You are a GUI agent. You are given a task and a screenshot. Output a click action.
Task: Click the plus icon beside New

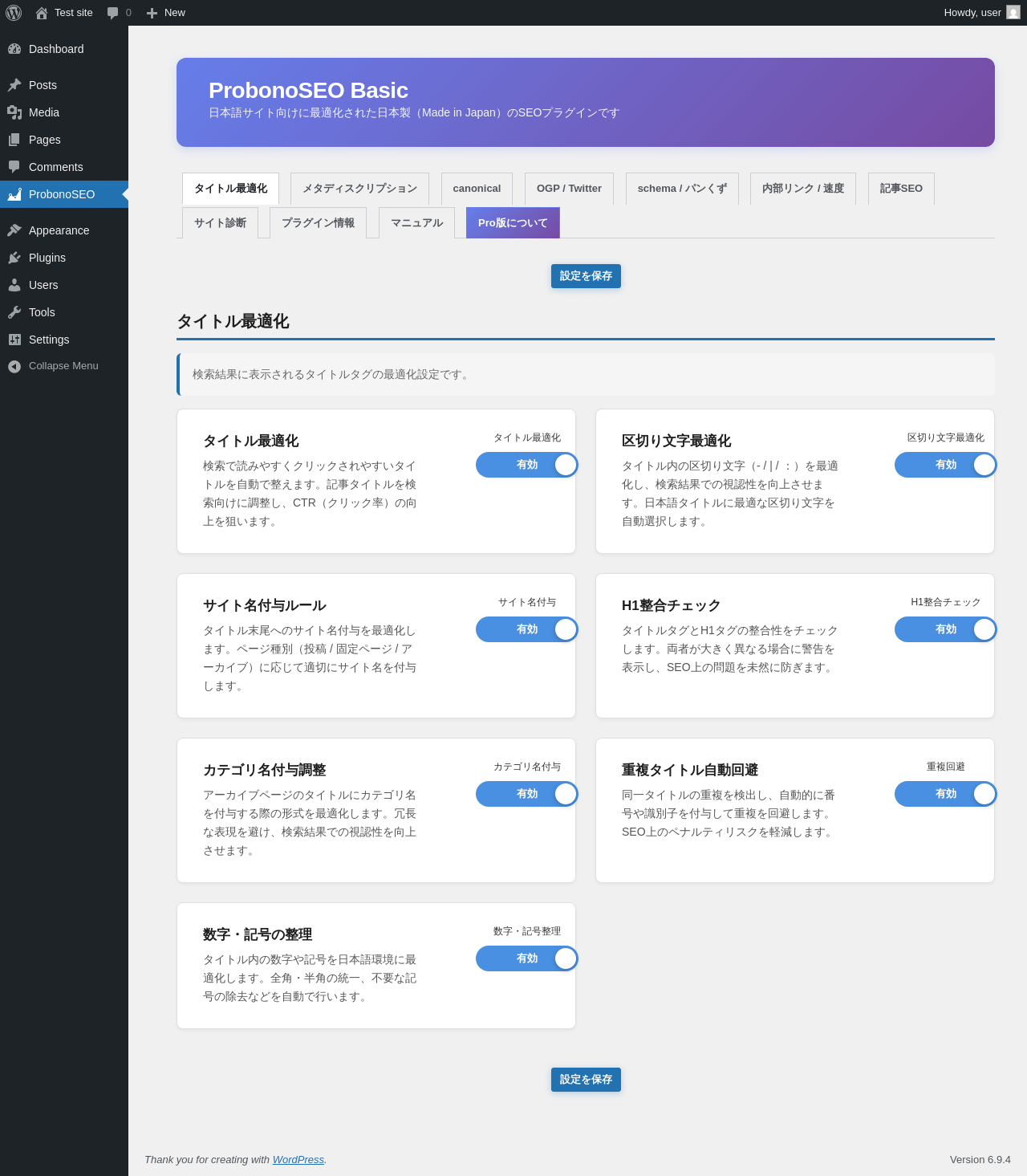pyautogui.click(x=152, y=13)
